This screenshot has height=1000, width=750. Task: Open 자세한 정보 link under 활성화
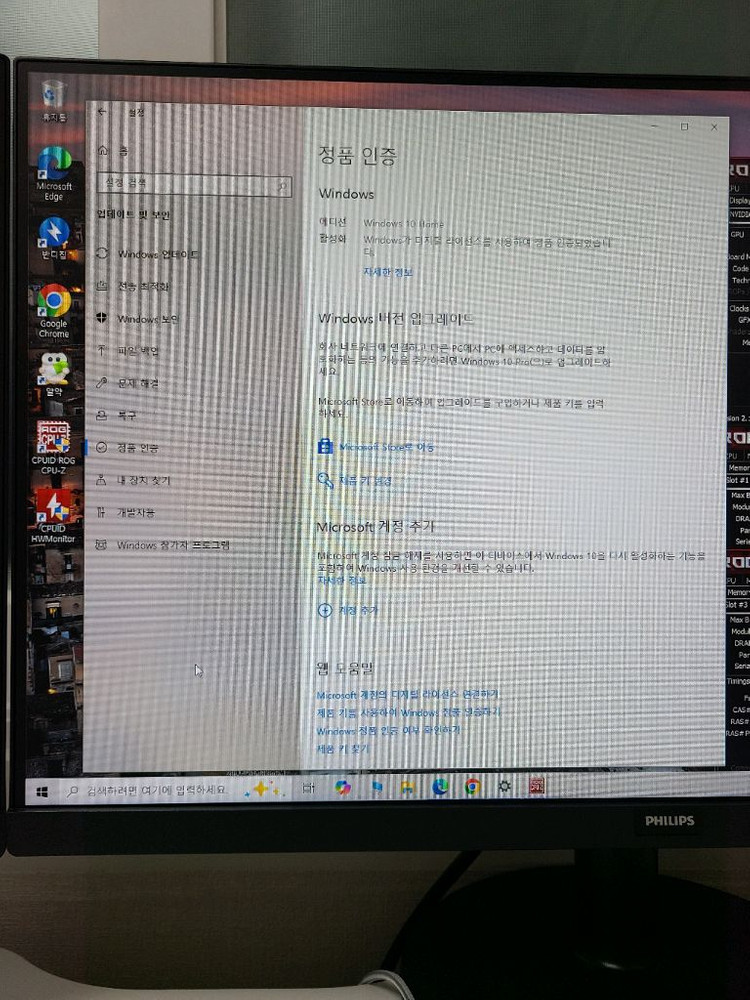click(388, 272)
